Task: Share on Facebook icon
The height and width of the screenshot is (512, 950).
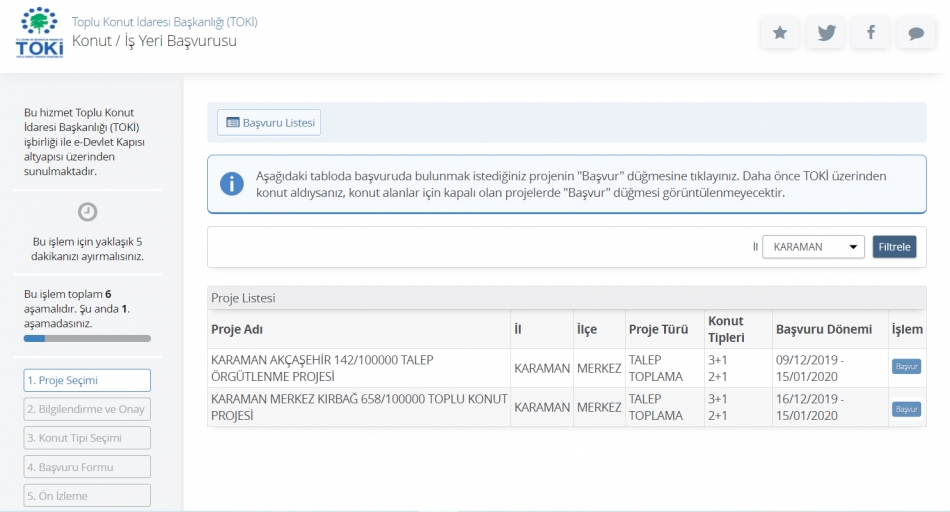Action: click(871, 32)
